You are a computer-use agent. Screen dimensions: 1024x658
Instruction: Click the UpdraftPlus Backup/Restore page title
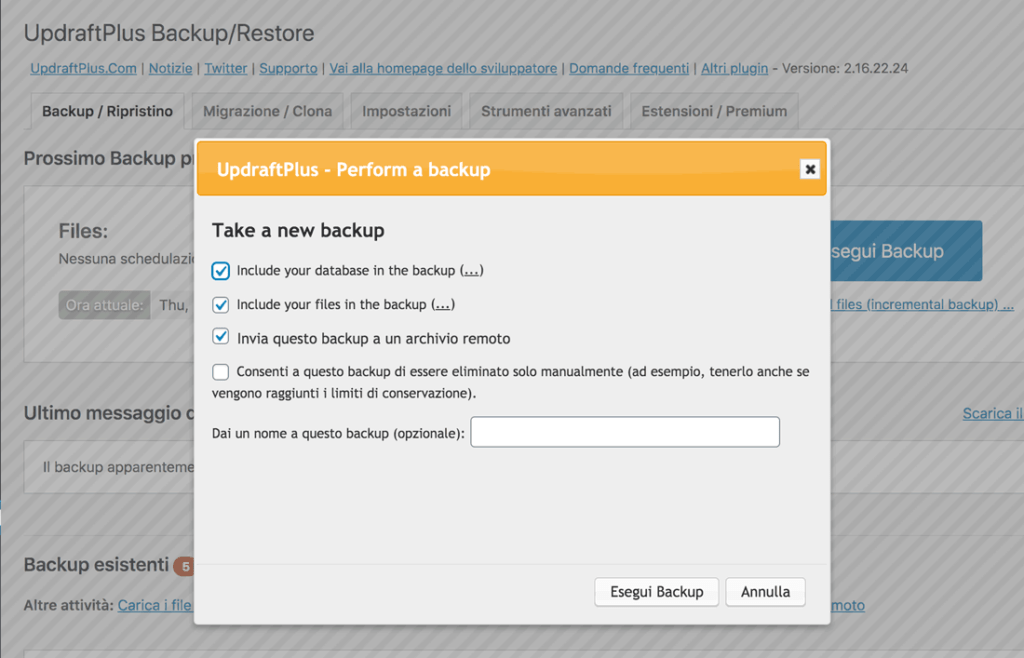point(169,33)
